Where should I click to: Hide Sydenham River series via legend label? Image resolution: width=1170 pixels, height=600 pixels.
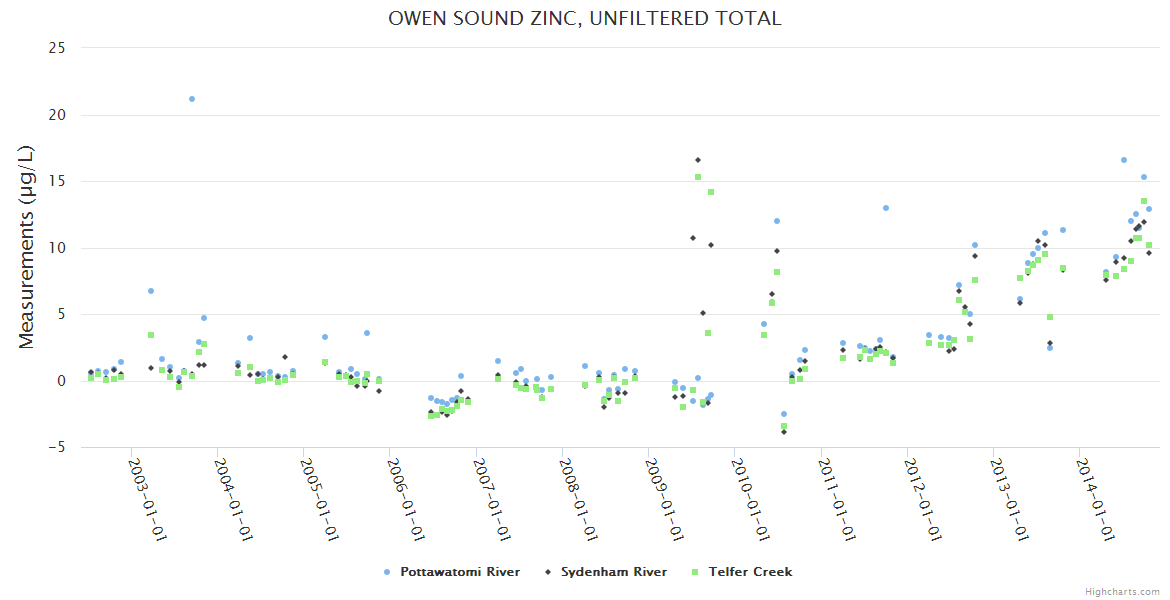point(613,572)
